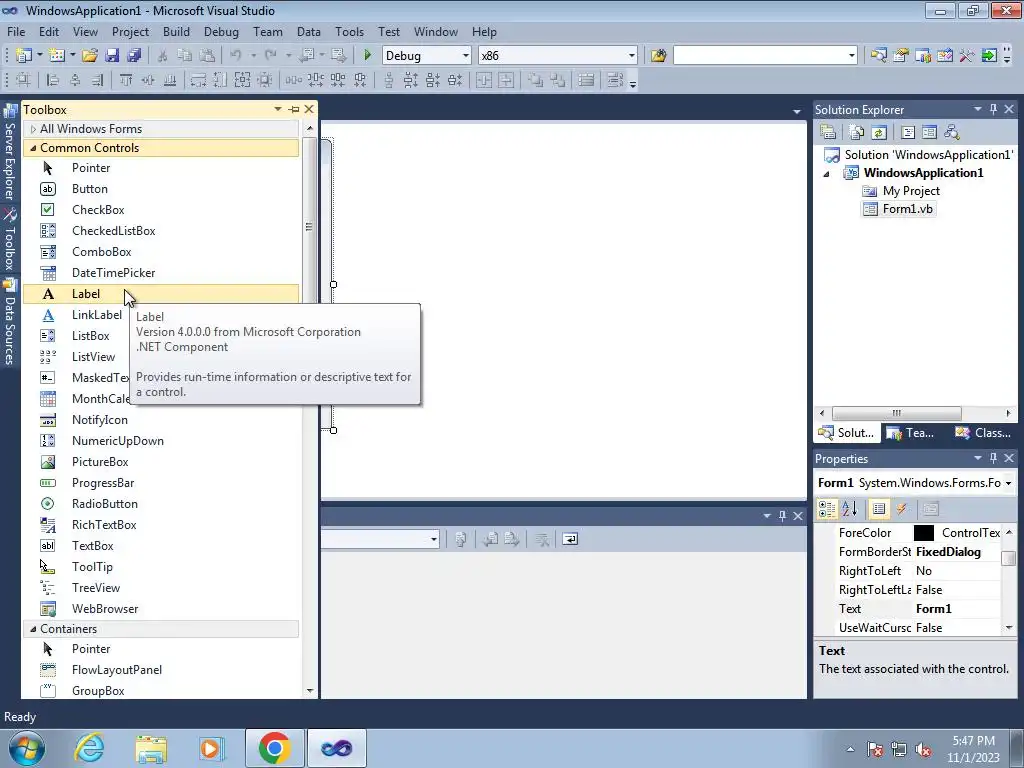Click the Align to Grid layout icon
Viewport: 1024px width, 768px height.
(23, 80)
